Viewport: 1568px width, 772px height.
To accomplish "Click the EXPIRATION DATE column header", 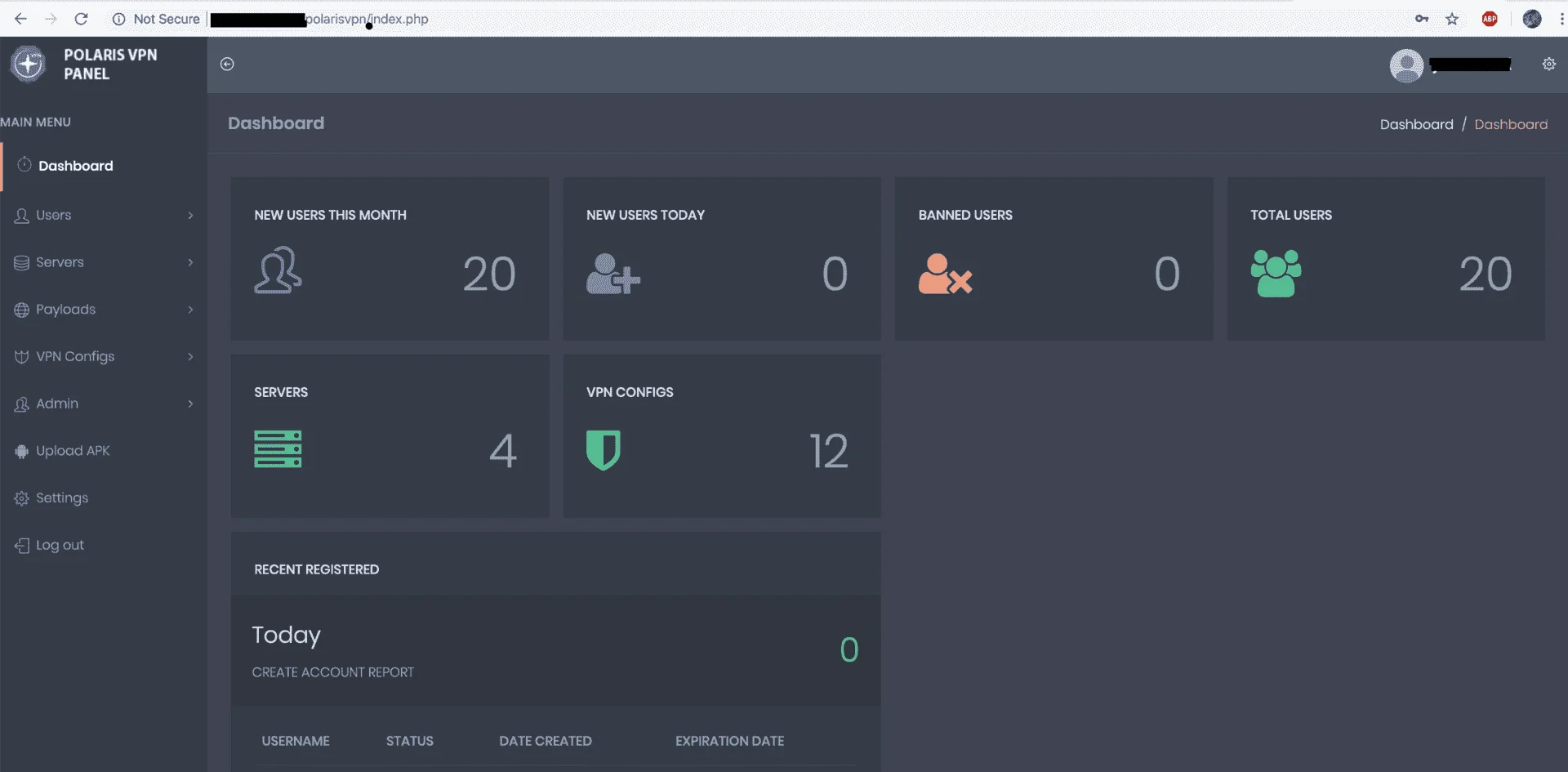I will tap(729, 741).
